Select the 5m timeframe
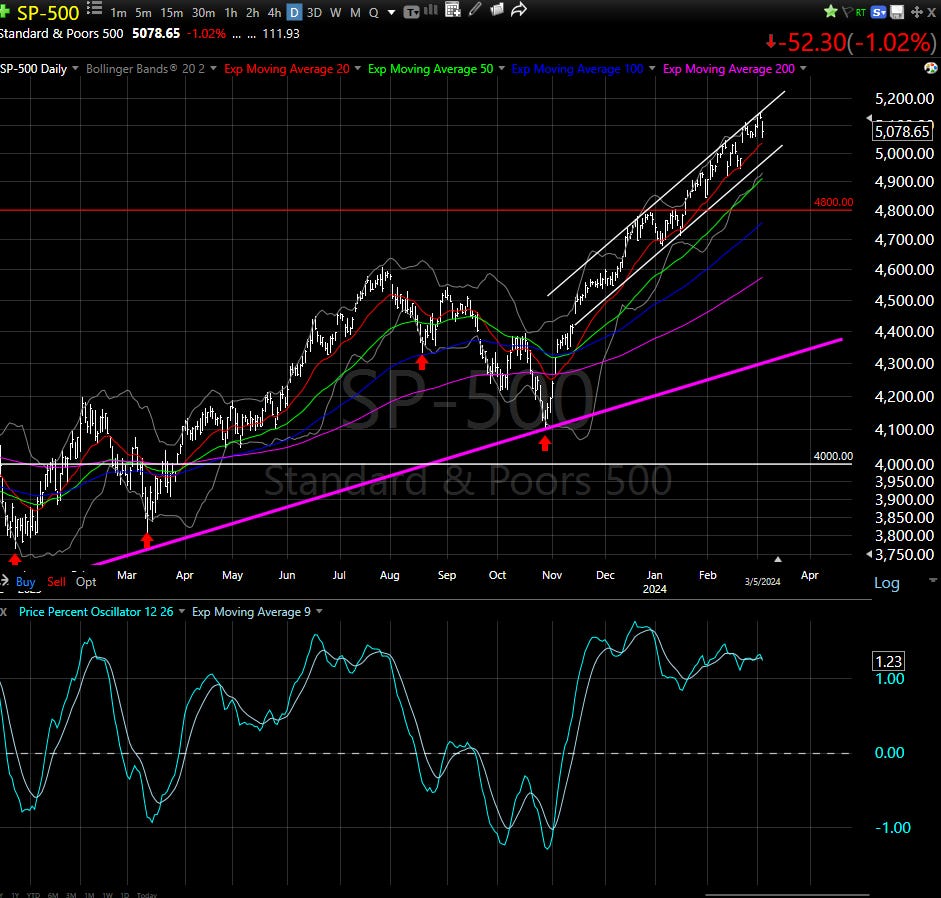This screenshot has height=898, width=941. point(143,13)
